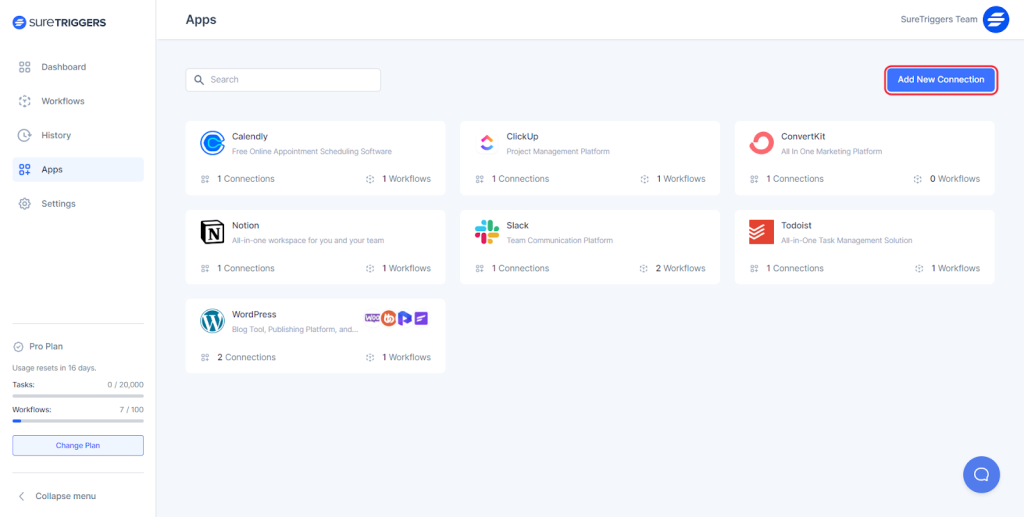Click the Add New Connection button

[940, 80]
